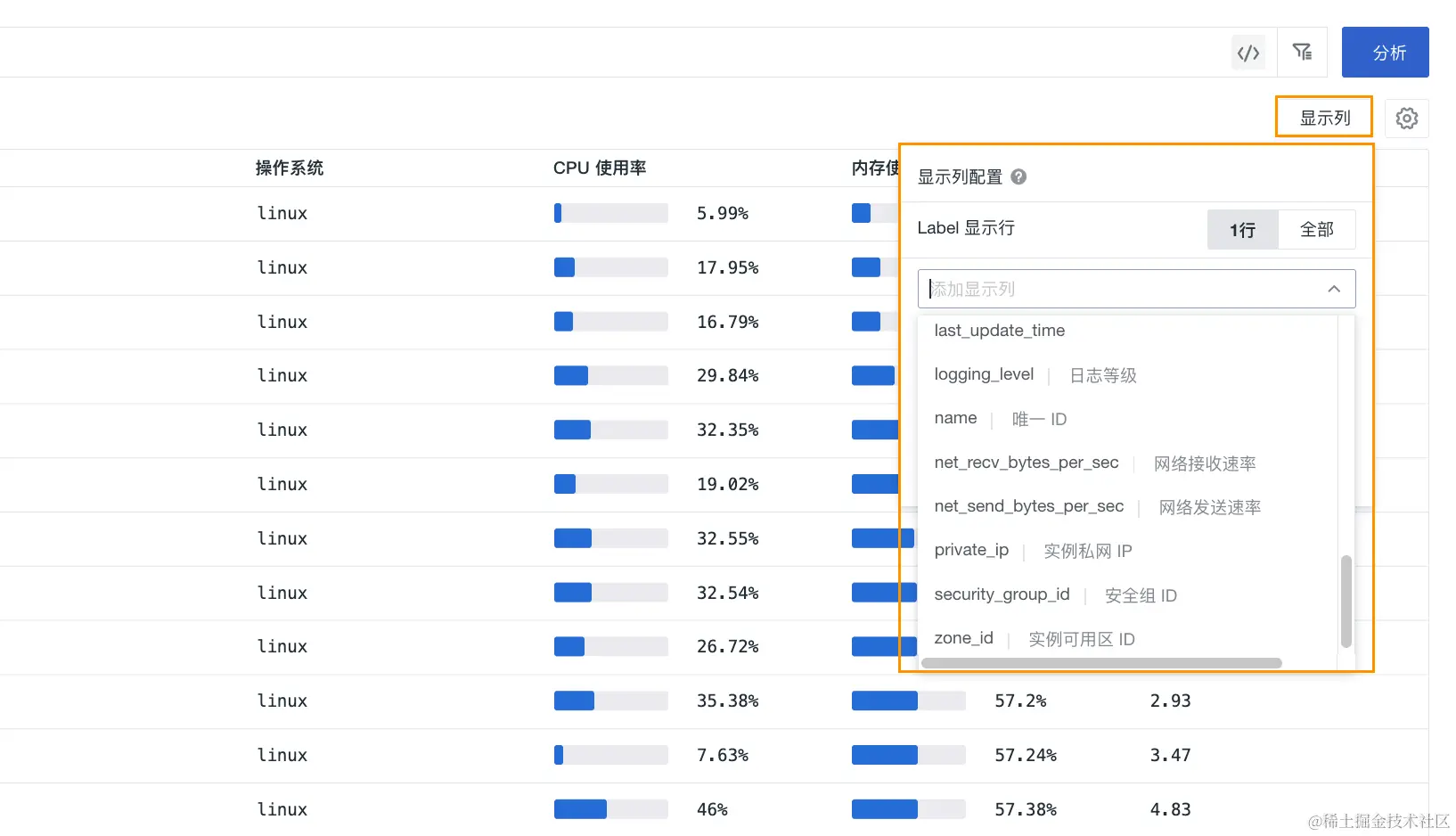The image size is (1456, 836).
Task: Click the 17.95% CPU value
Action: coord(728,267)
